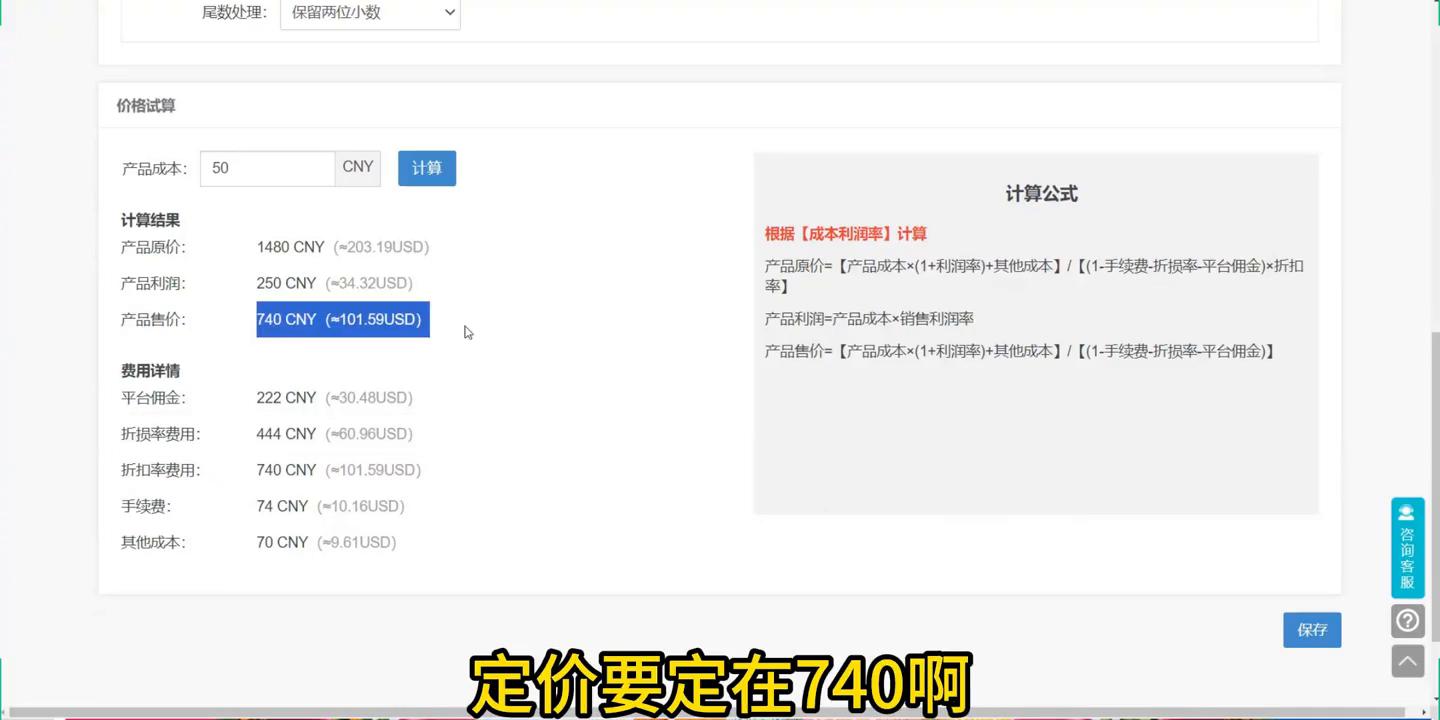Click the 计算公式 formula panel title
This screenshot has width=1440, height=720.
[1041, 193]
